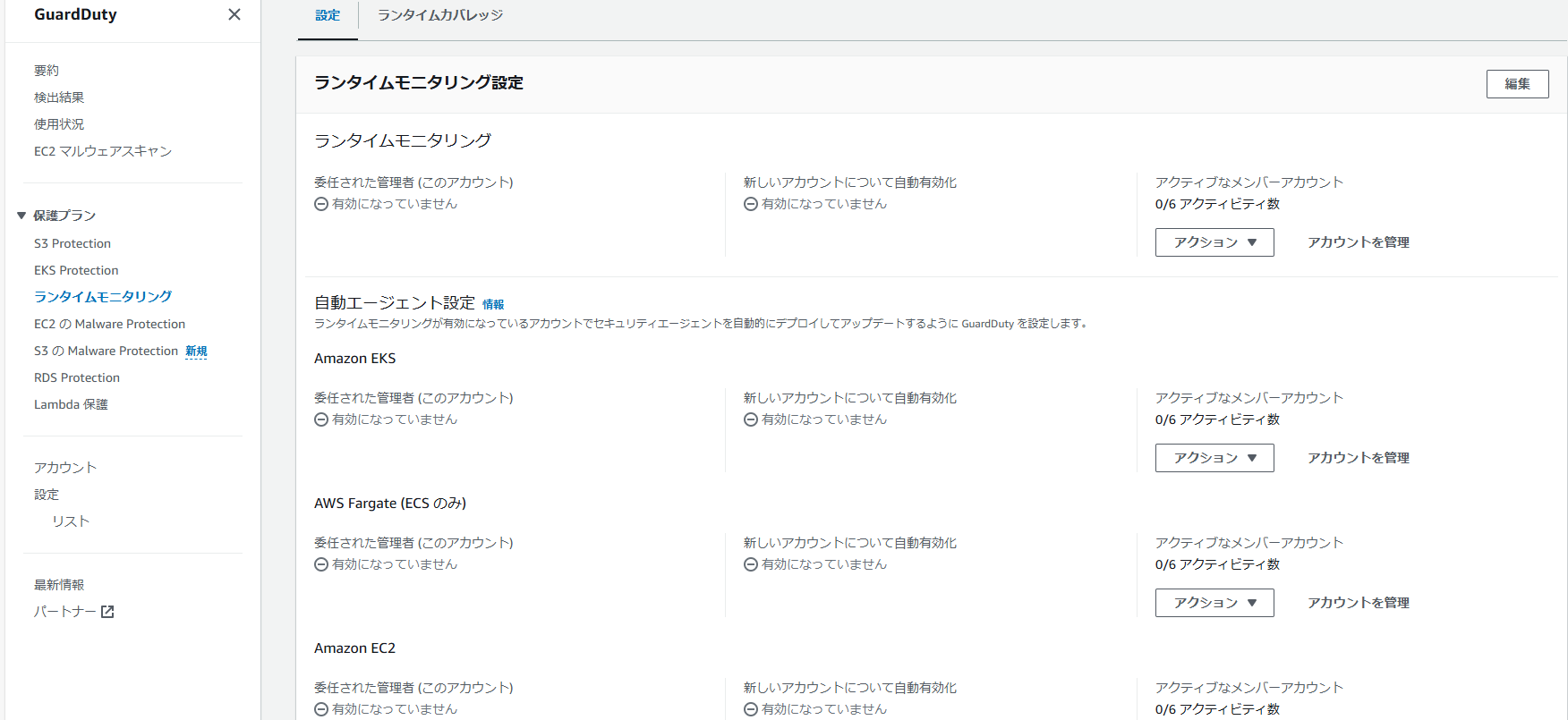The image size is (1568, 720).
Task: Go to アカウント in sidebar
Action: click(x=65, y=468)
